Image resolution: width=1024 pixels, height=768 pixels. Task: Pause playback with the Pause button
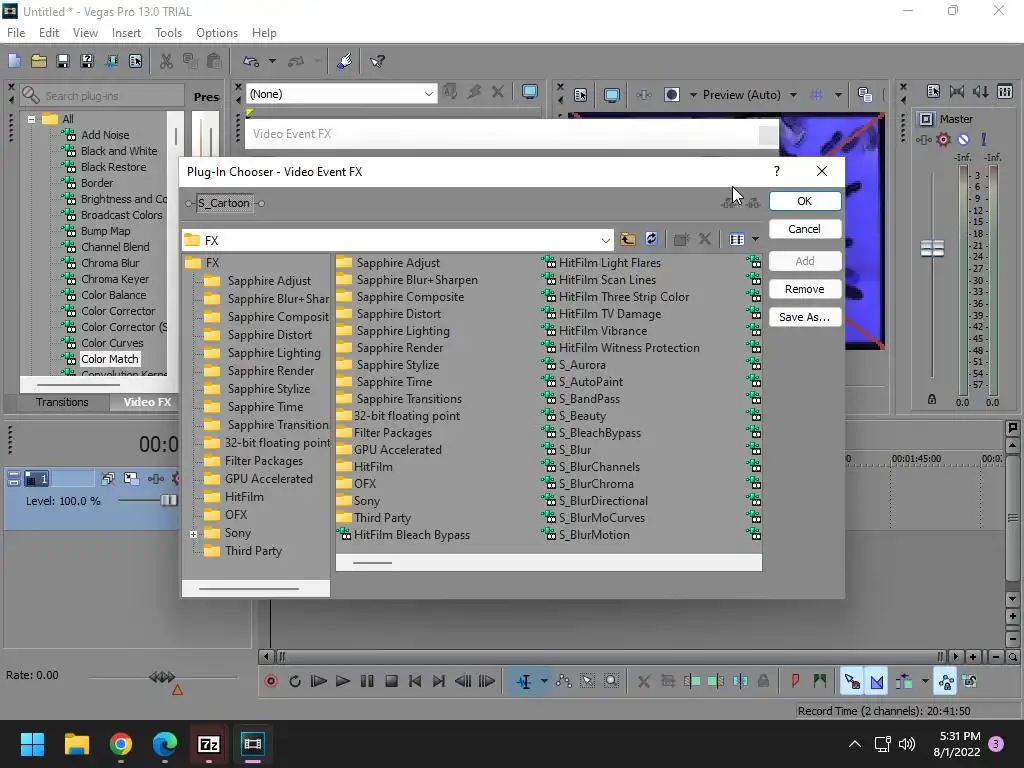coord(367,681)
